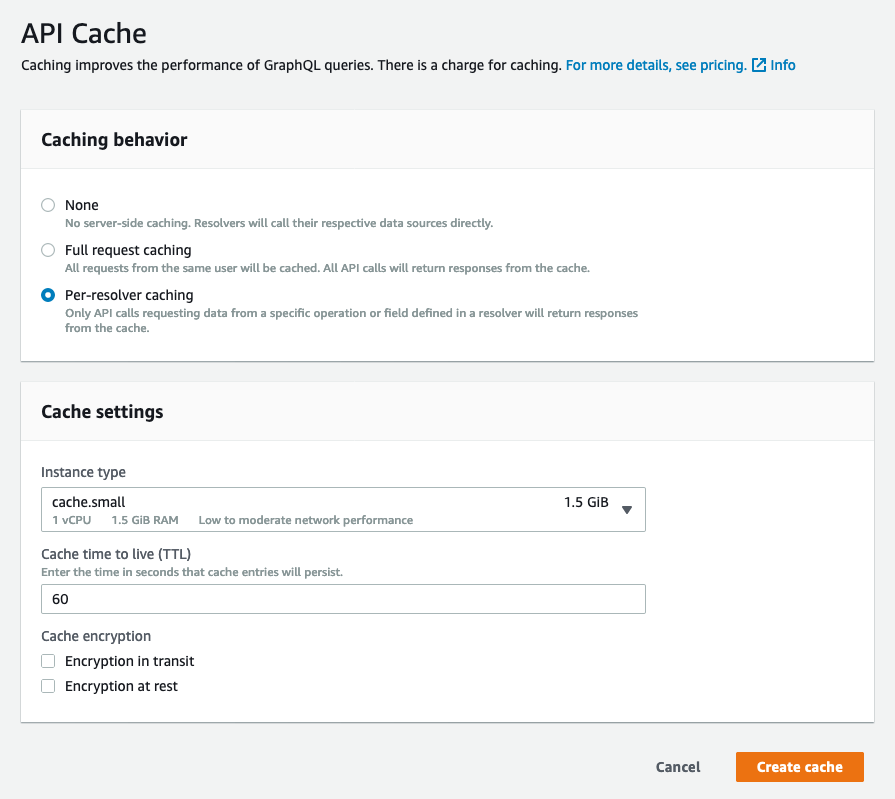Click the API Cache page title
The height and width of the screenshot is (799, 895).
[x=84, y=33]
